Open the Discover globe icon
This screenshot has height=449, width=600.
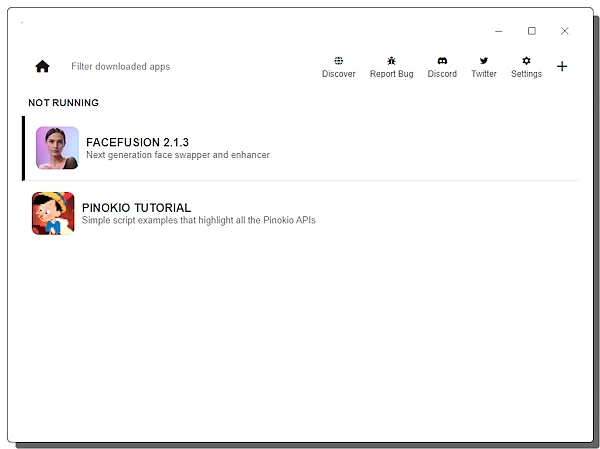pos(338,60)
